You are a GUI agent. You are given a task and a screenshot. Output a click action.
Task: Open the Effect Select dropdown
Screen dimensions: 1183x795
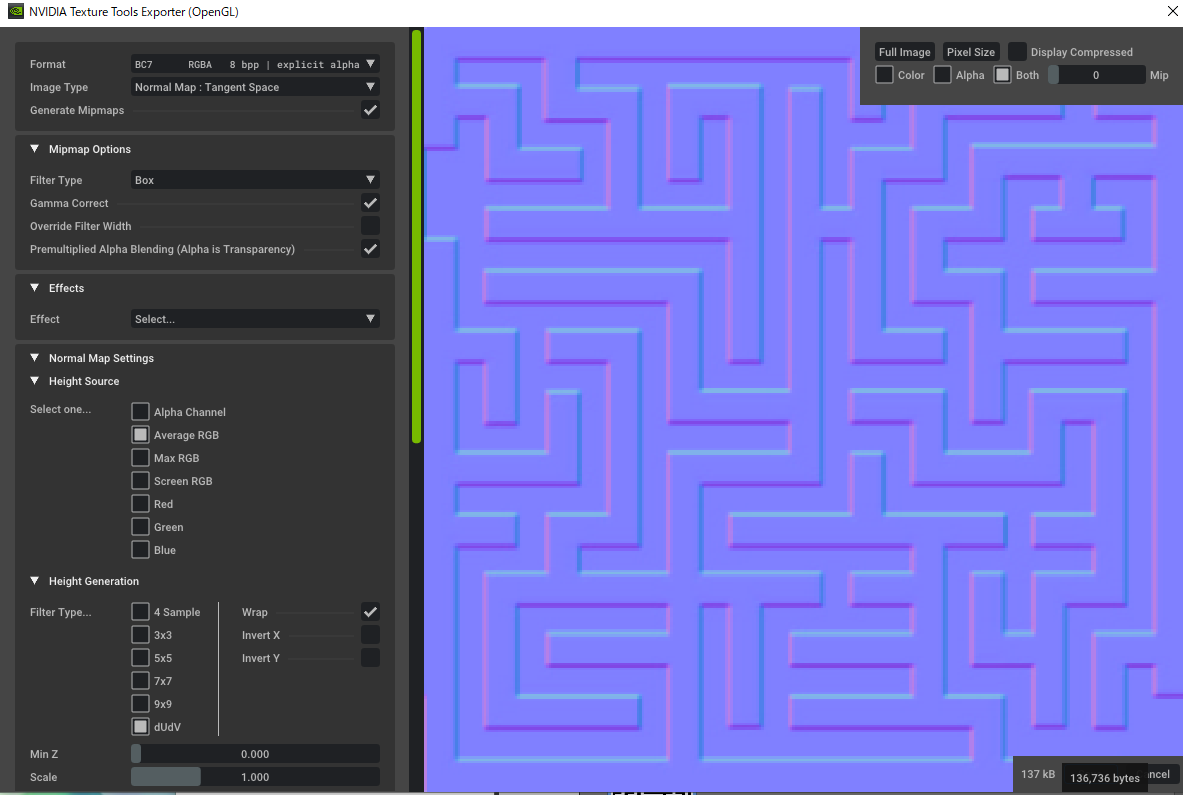coord(255,319)
